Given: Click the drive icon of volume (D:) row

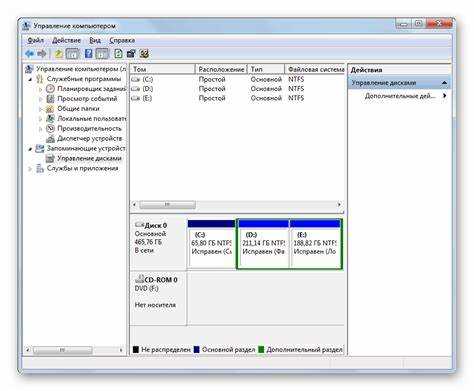Looking at the screenshot, I should coord(136,89).
